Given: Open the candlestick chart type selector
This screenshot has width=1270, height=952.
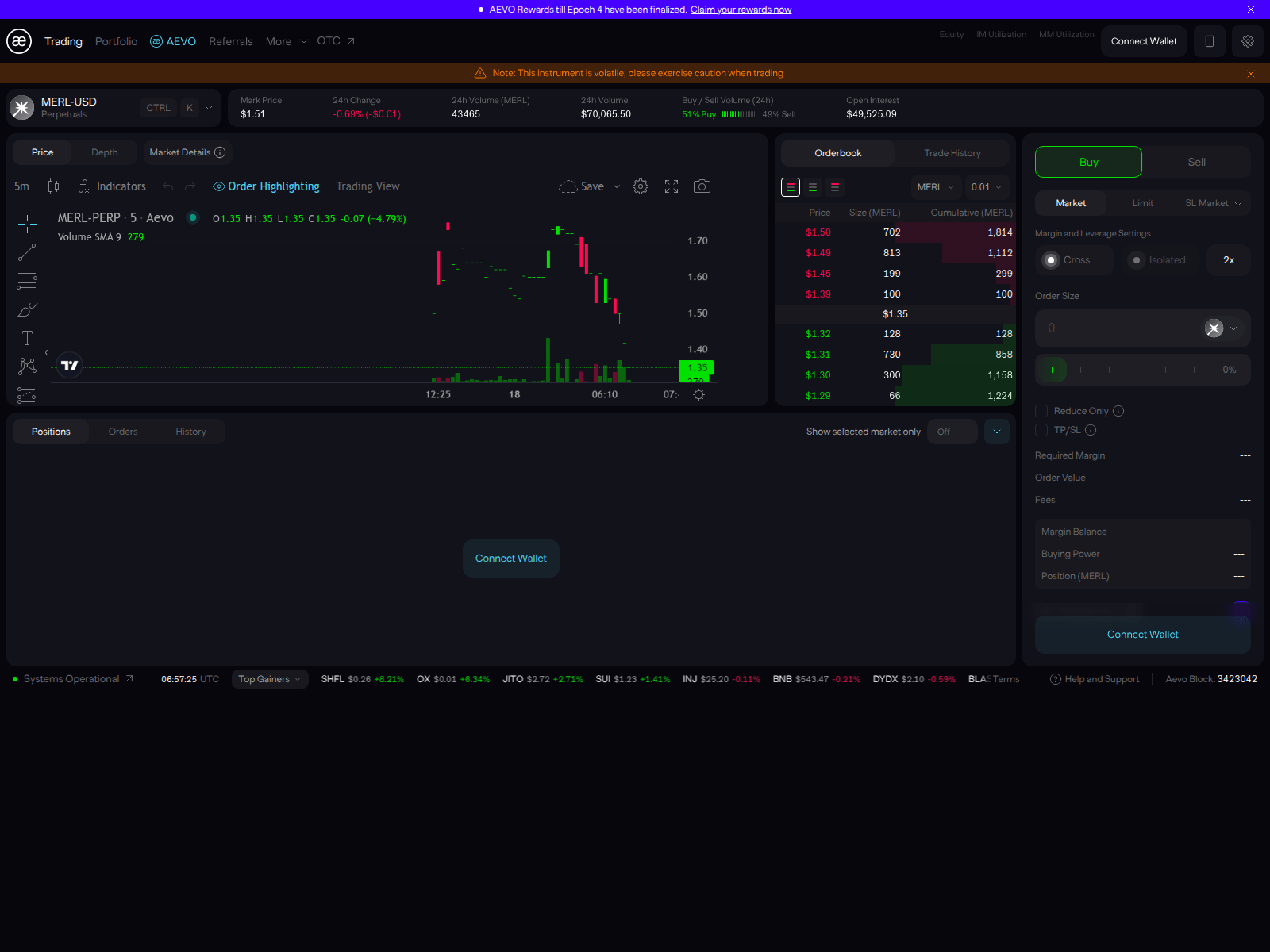Looking at the screenshot, I should pos(53,186).
